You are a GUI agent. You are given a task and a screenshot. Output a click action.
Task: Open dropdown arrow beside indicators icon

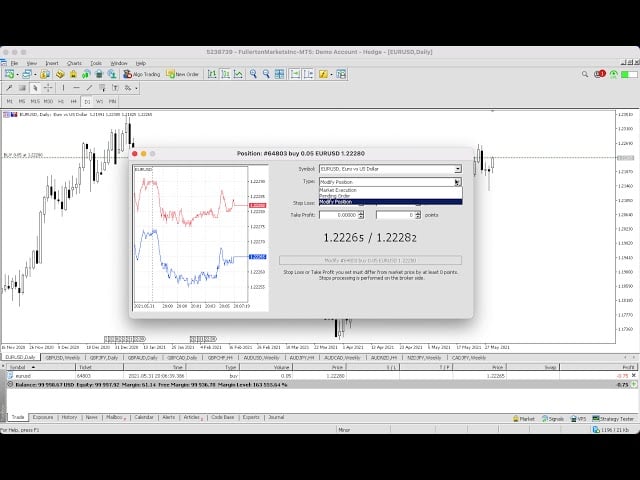tap(331, 75)
